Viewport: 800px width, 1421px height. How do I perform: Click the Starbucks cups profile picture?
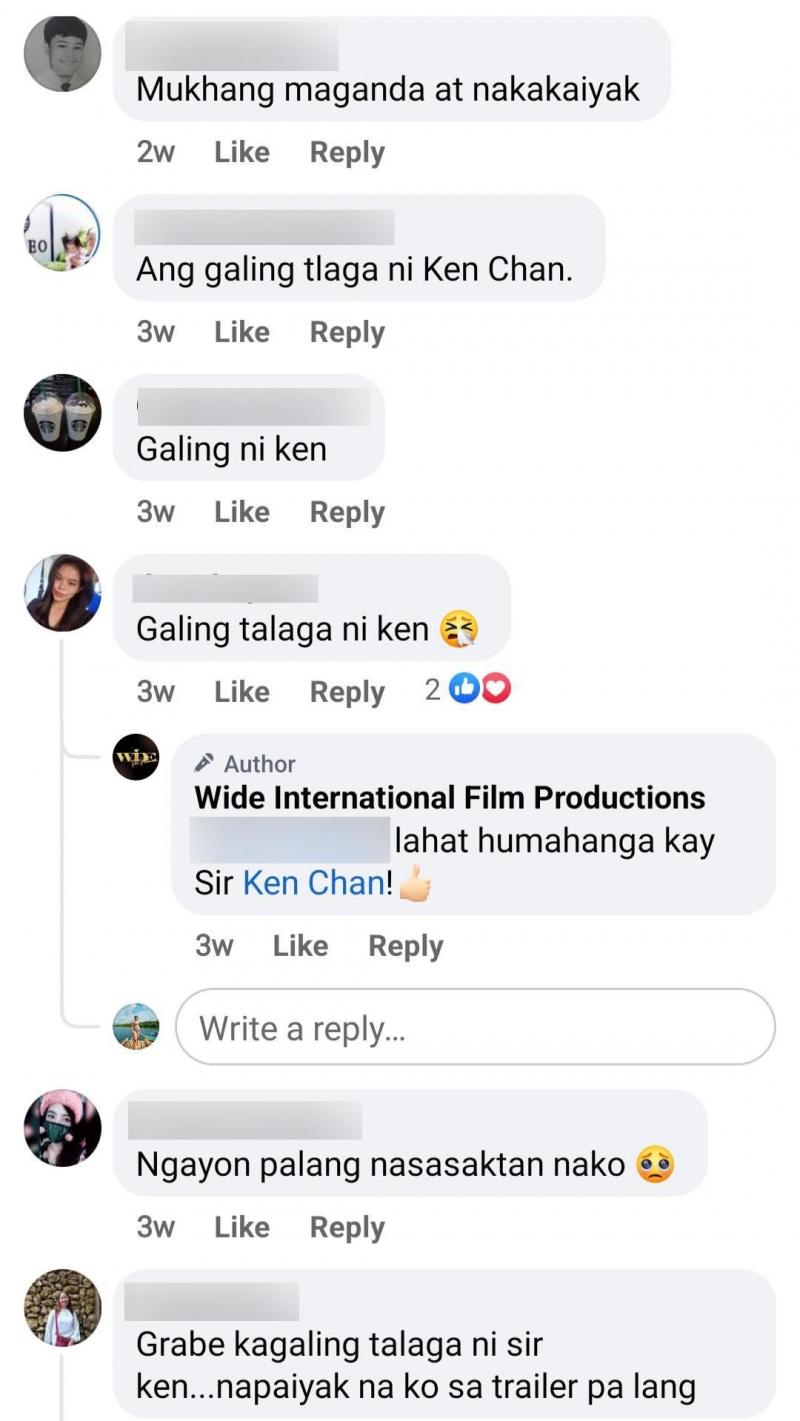pyautogui.click(x=62, y=413)
